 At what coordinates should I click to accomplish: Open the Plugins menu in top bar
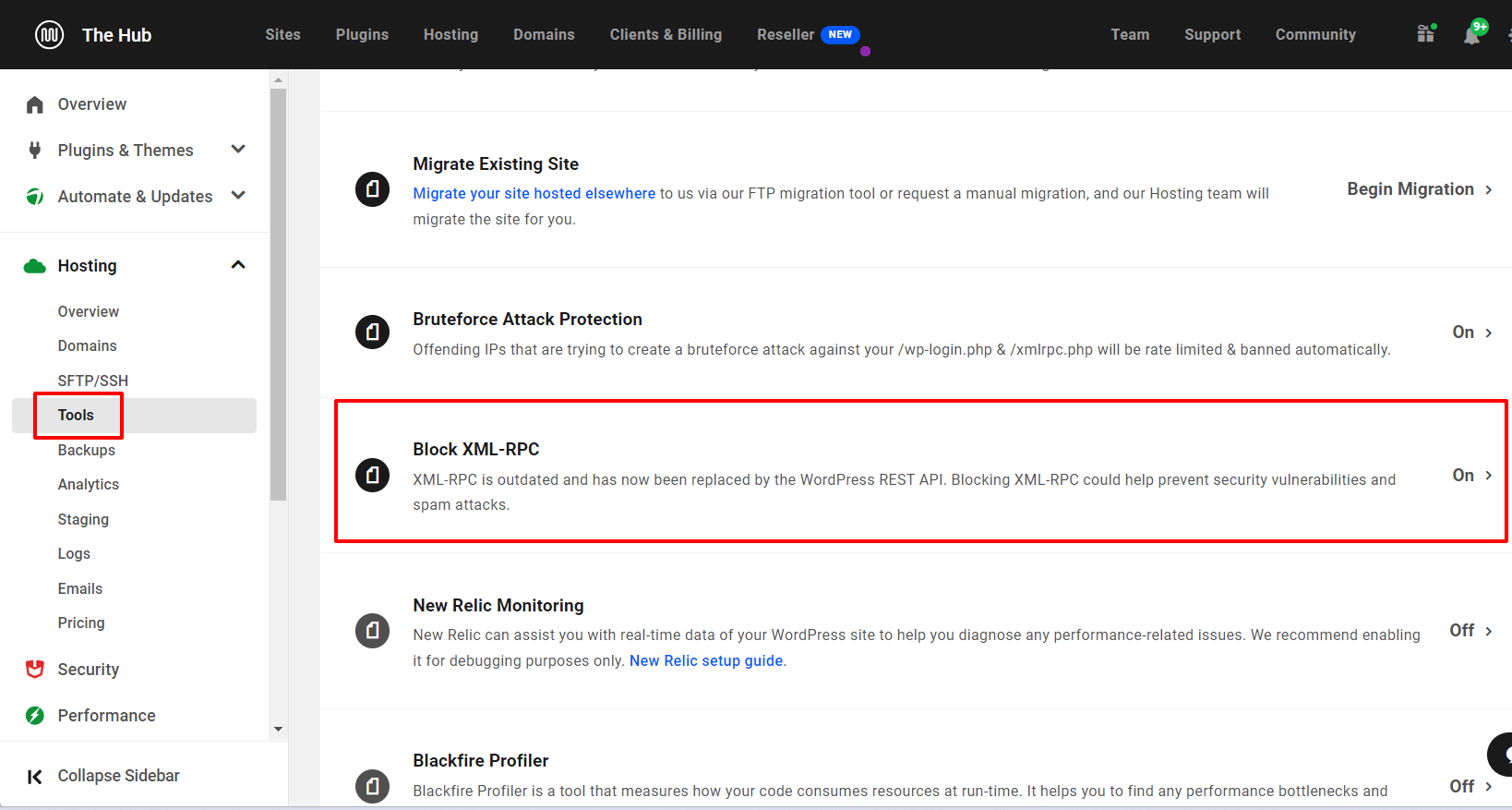[x=362, y=34]
